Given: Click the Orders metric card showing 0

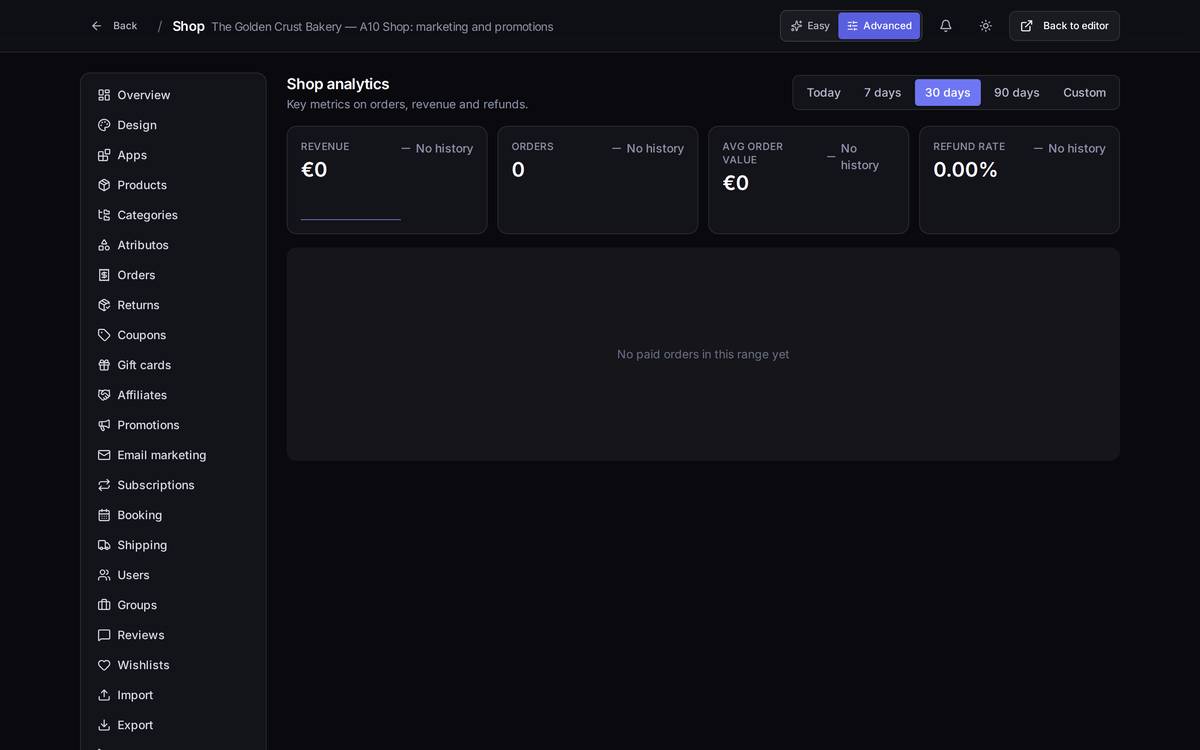Looking at the screenshot, I should tap(598, 180).
